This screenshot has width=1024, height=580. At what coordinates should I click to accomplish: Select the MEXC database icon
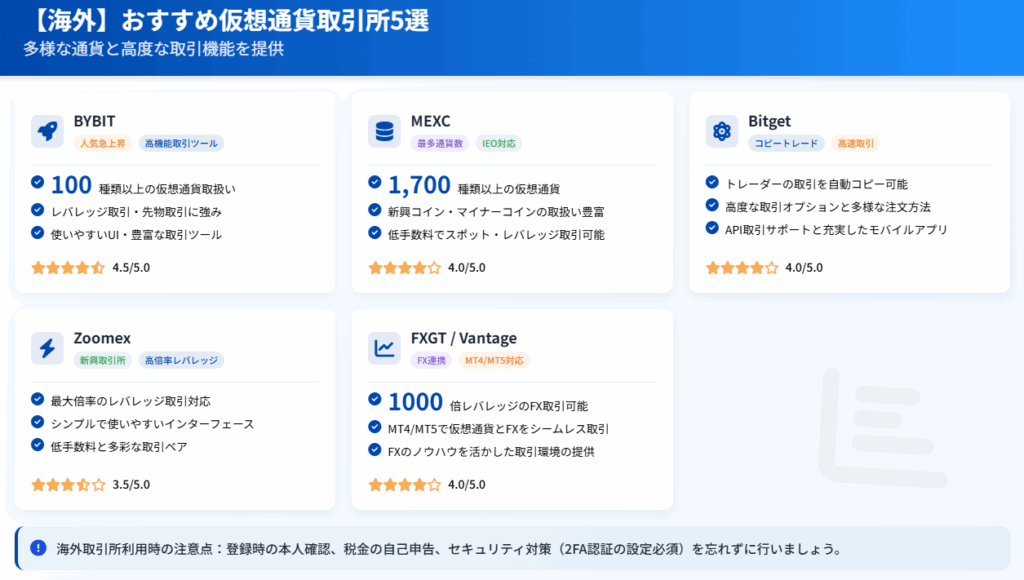385,131
